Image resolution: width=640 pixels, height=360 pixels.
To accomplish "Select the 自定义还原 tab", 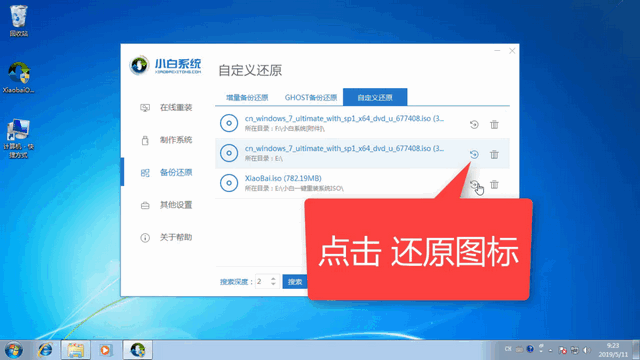I will click(x=375, y=97).
